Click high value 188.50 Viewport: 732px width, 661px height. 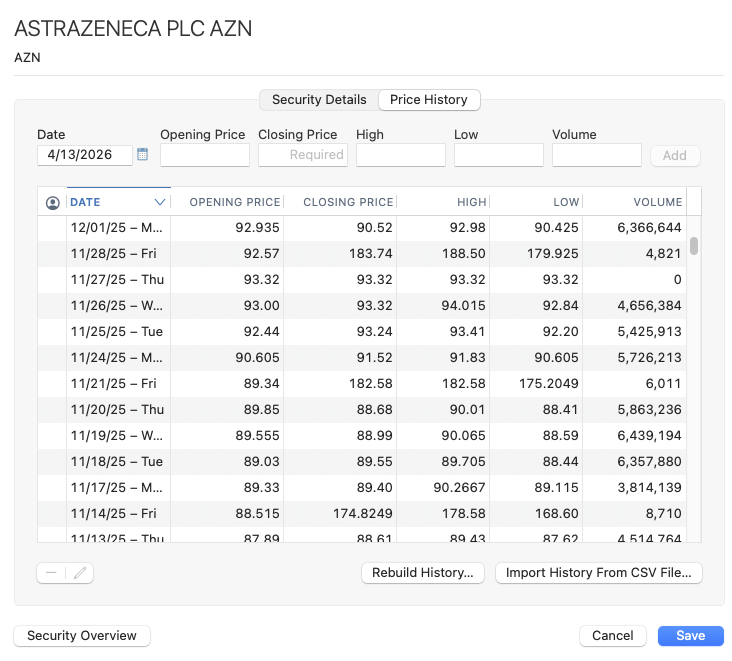point(464,253)
